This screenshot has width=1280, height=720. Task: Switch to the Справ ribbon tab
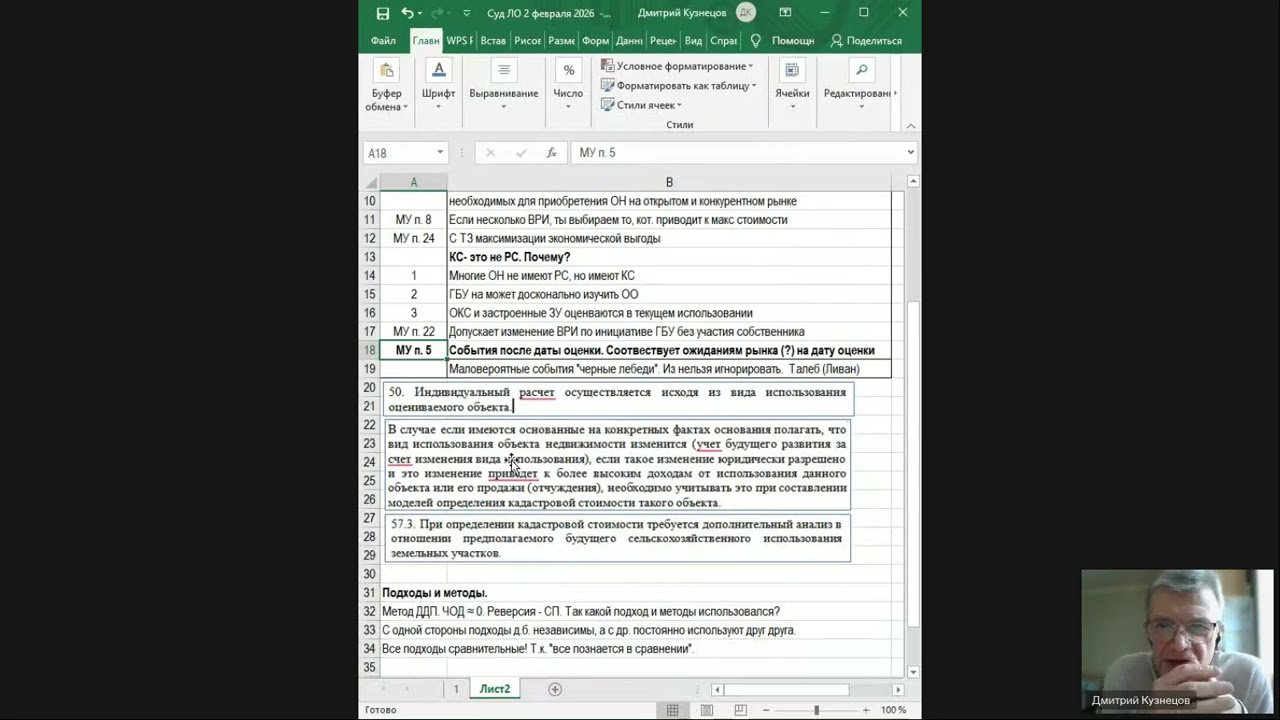(x=723, y=41)
